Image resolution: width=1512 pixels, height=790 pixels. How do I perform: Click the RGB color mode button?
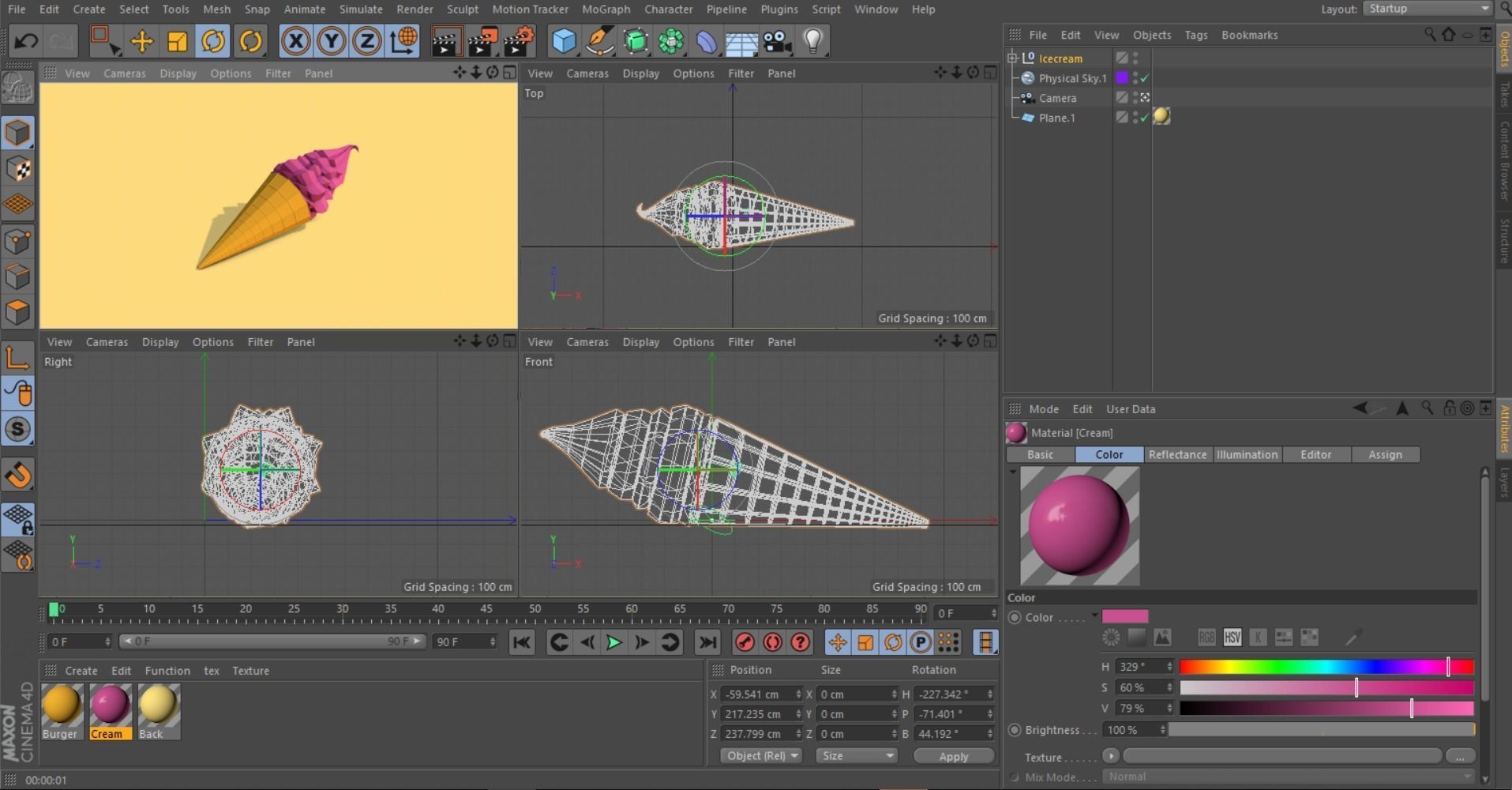pos(1206,637)
